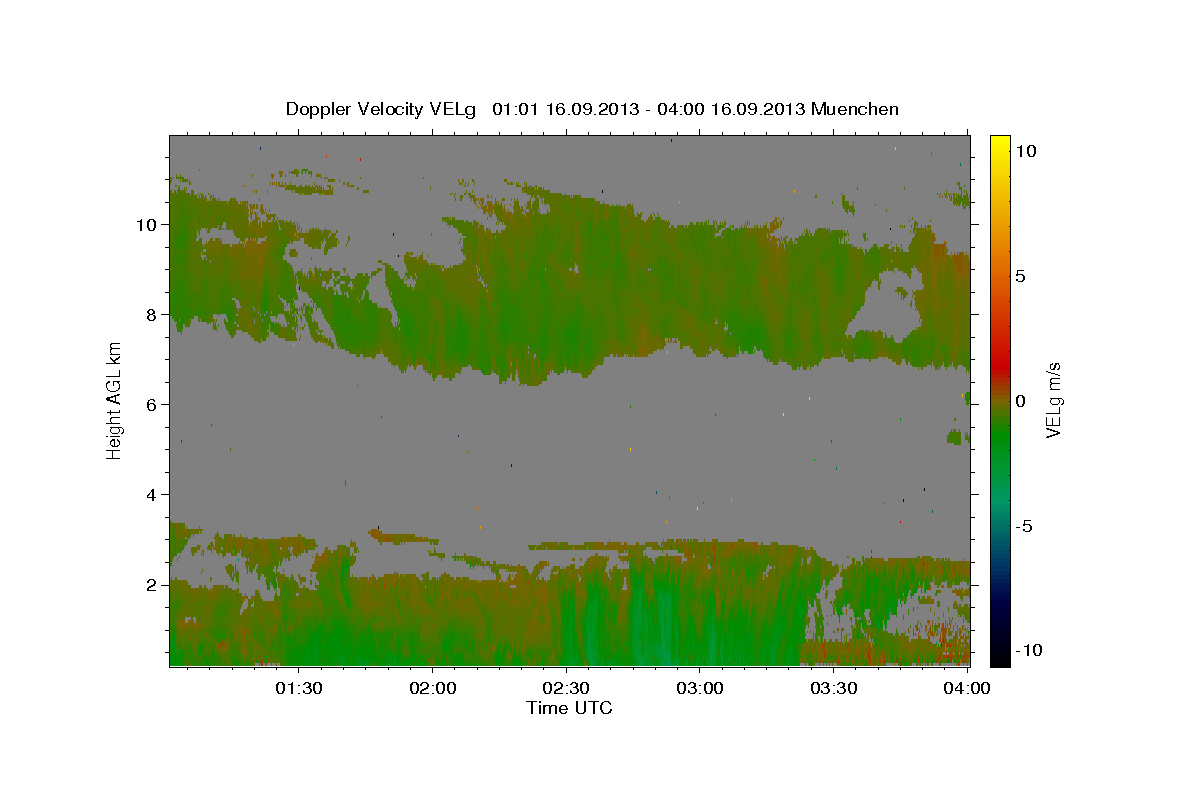Click the 'Height AGL km' axis label

(114, 400)
